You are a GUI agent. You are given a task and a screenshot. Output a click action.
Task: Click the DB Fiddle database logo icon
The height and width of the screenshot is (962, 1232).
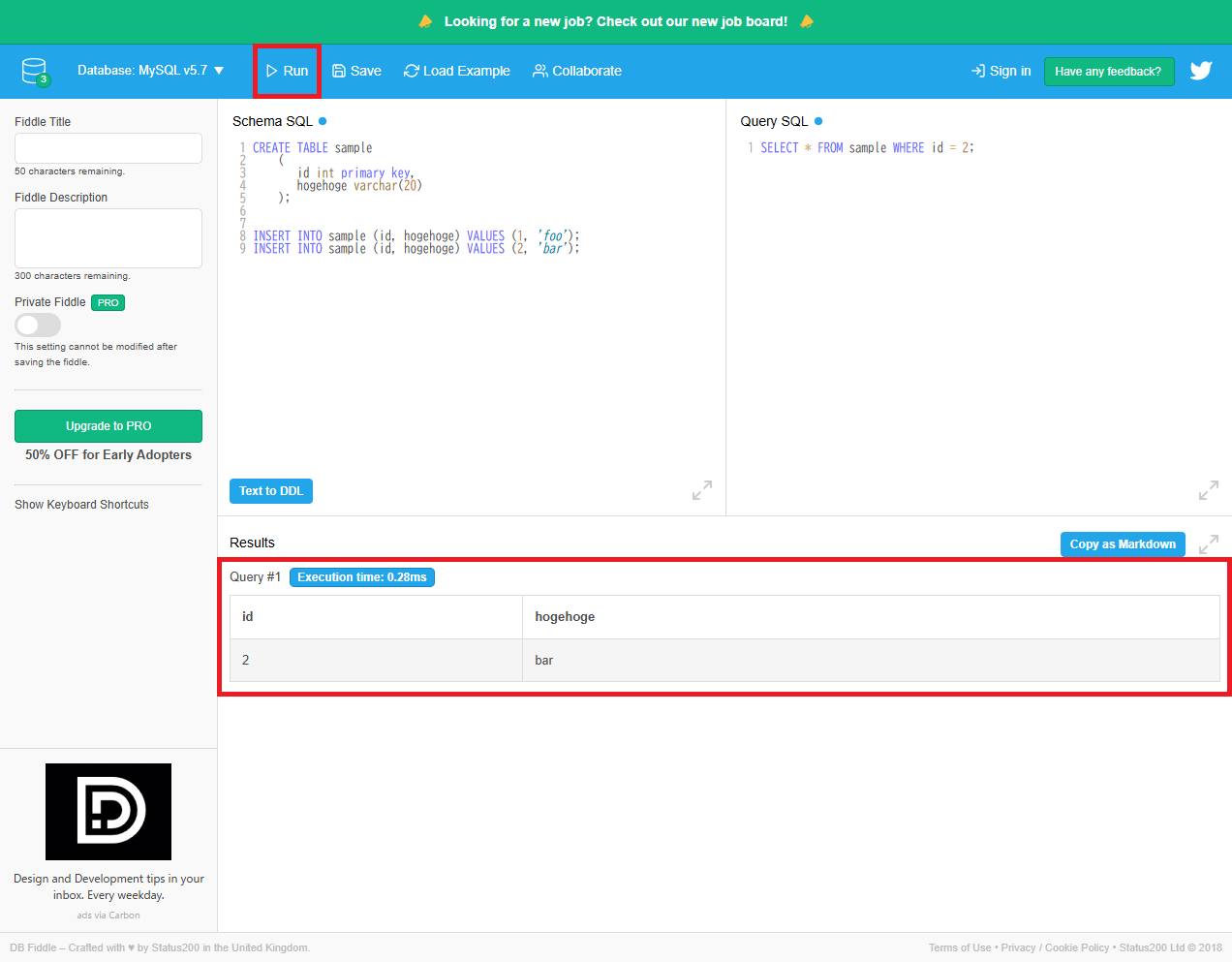[35, 70]
